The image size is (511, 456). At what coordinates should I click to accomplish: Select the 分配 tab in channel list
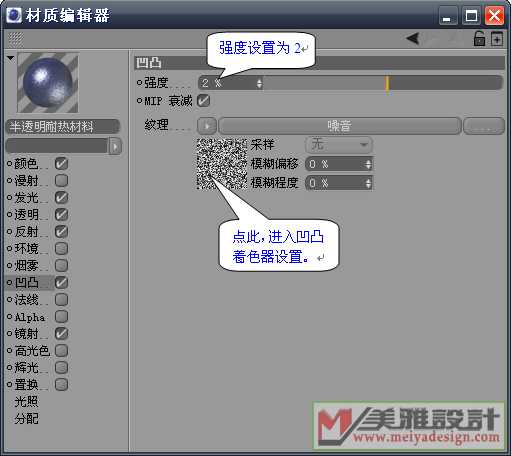point(26,418)
